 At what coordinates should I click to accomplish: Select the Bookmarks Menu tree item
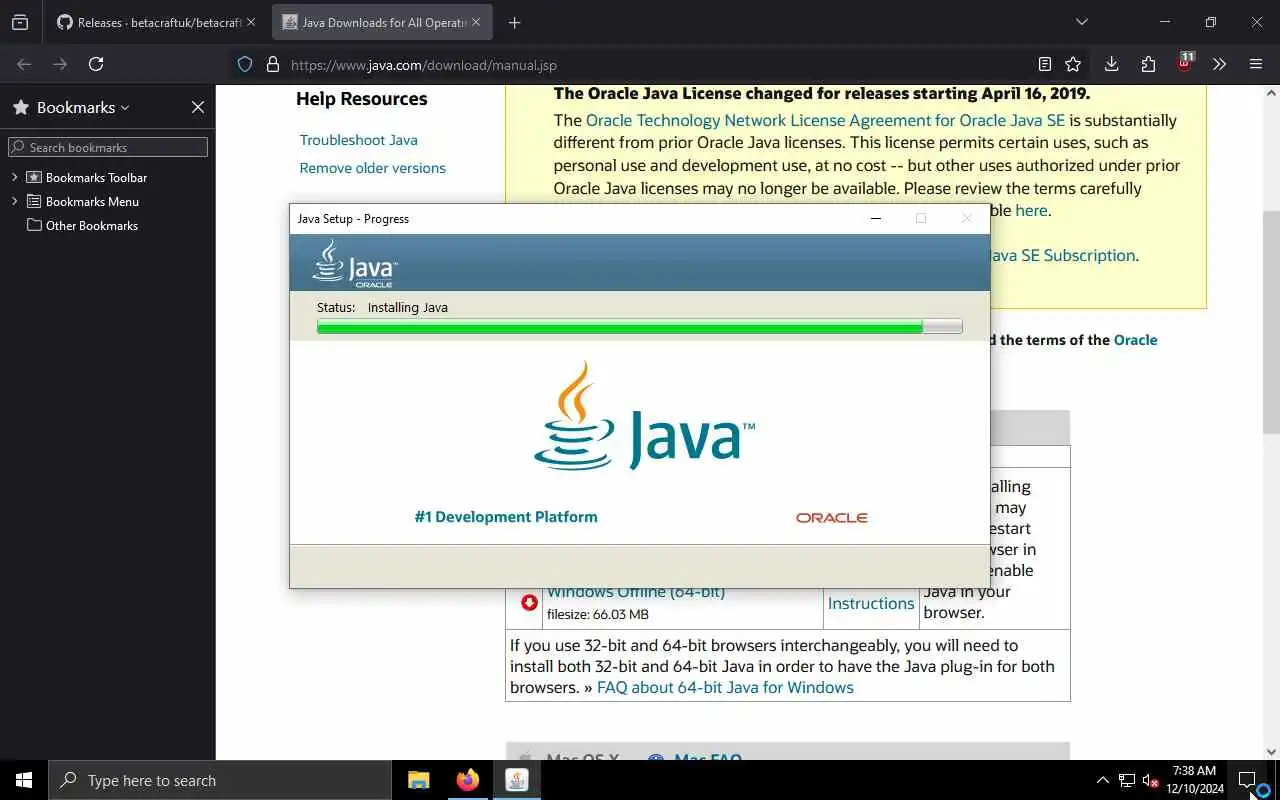click(92, 201)
